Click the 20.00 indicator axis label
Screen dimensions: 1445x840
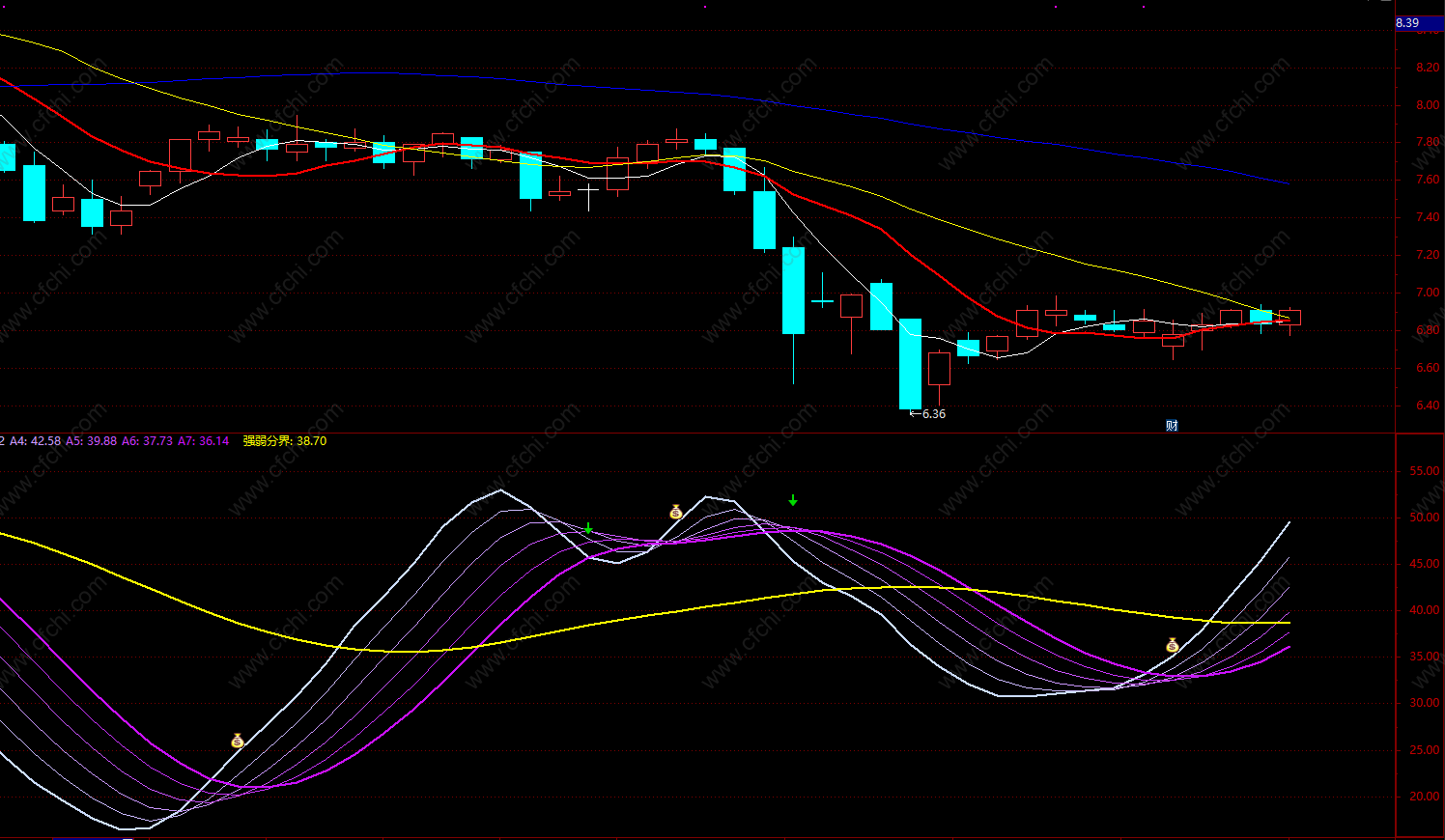pos(1425,797)
